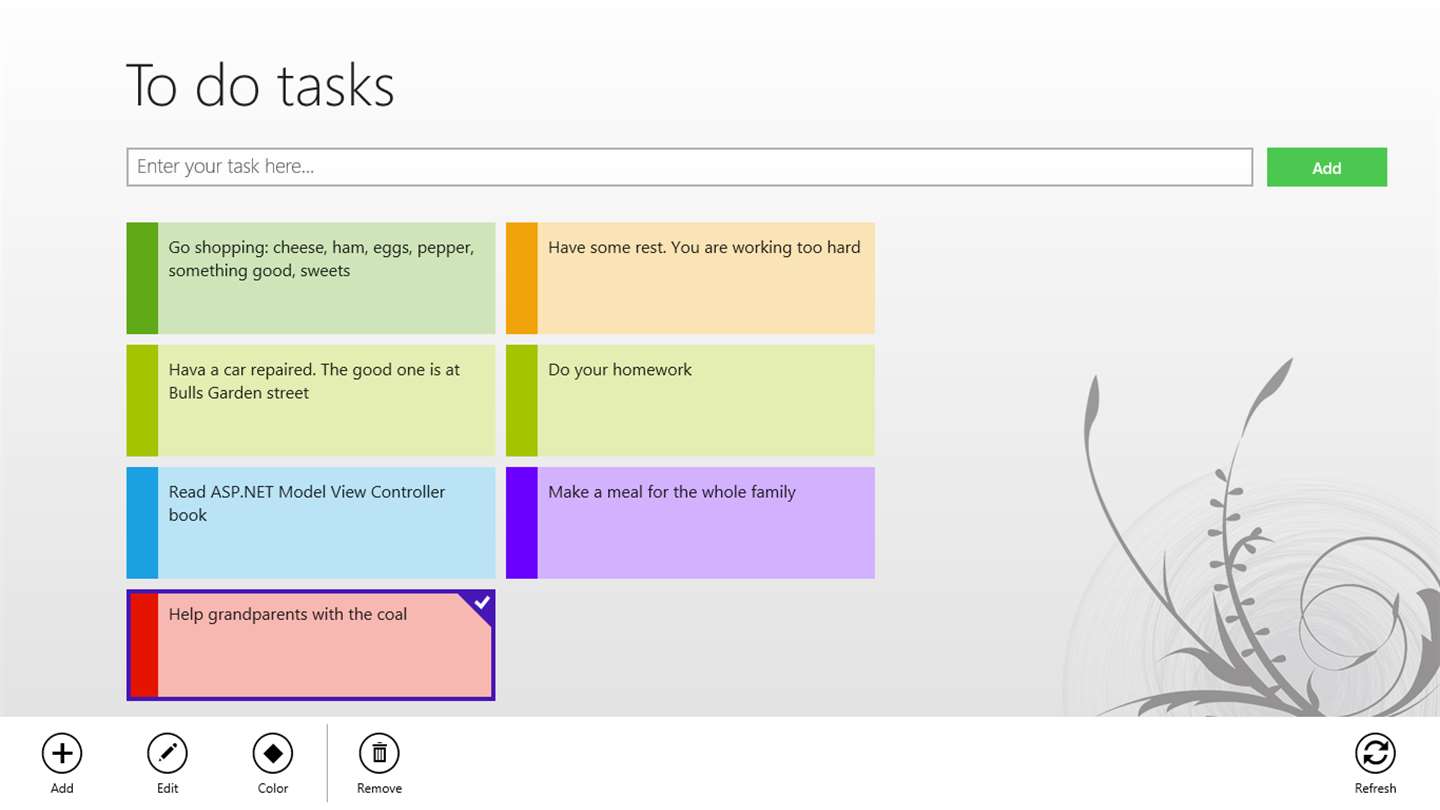The width and height of the screenshot is (1440, 810).
Task: Select the 'Read ASP.NET' book task
Action: pos(326,523)
